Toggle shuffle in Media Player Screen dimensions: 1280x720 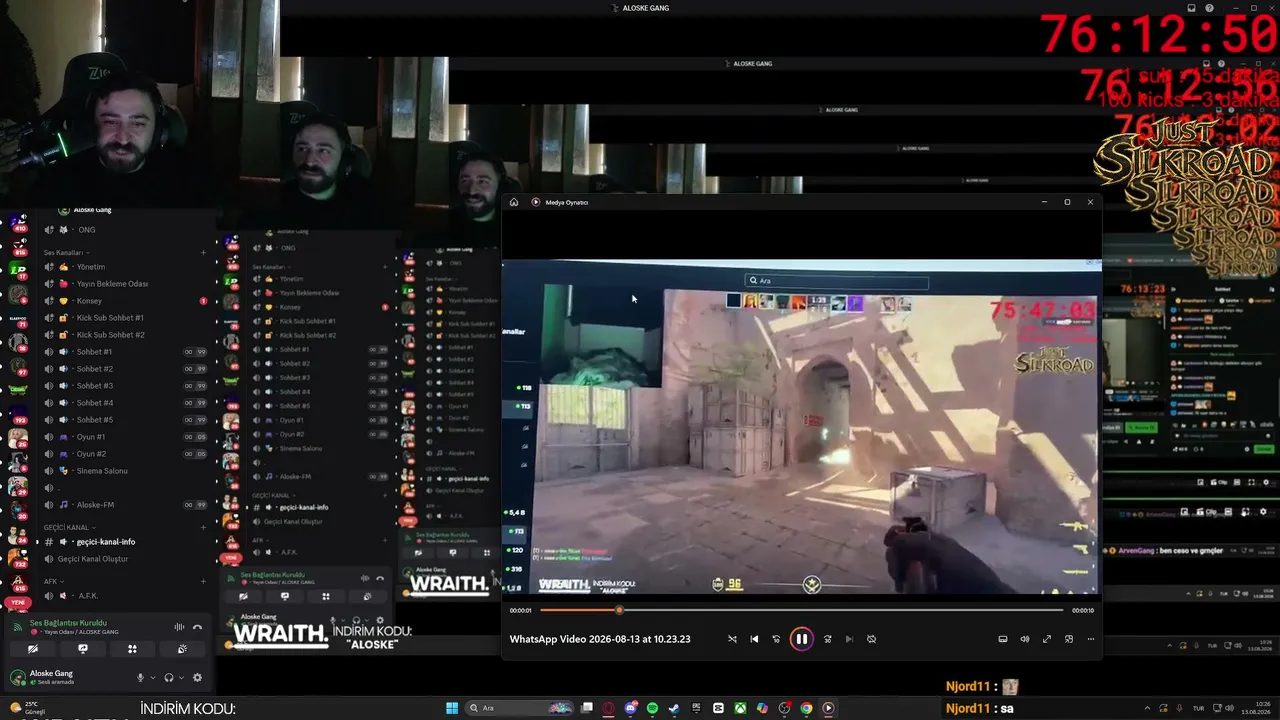point(732,639)
